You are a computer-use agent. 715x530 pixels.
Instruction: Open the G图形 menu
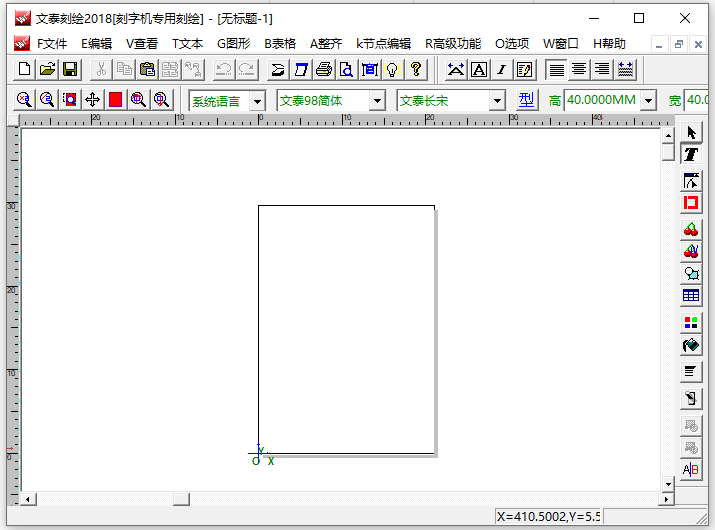click(233, 44)
